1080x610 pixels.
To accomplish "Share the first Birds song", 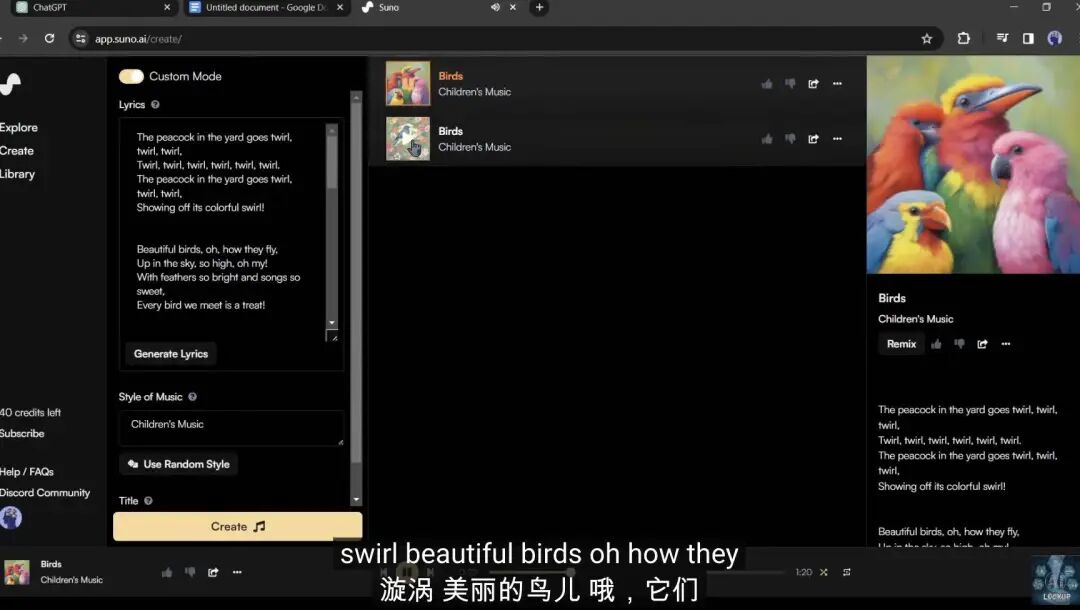I will click(x=813, y=84).
